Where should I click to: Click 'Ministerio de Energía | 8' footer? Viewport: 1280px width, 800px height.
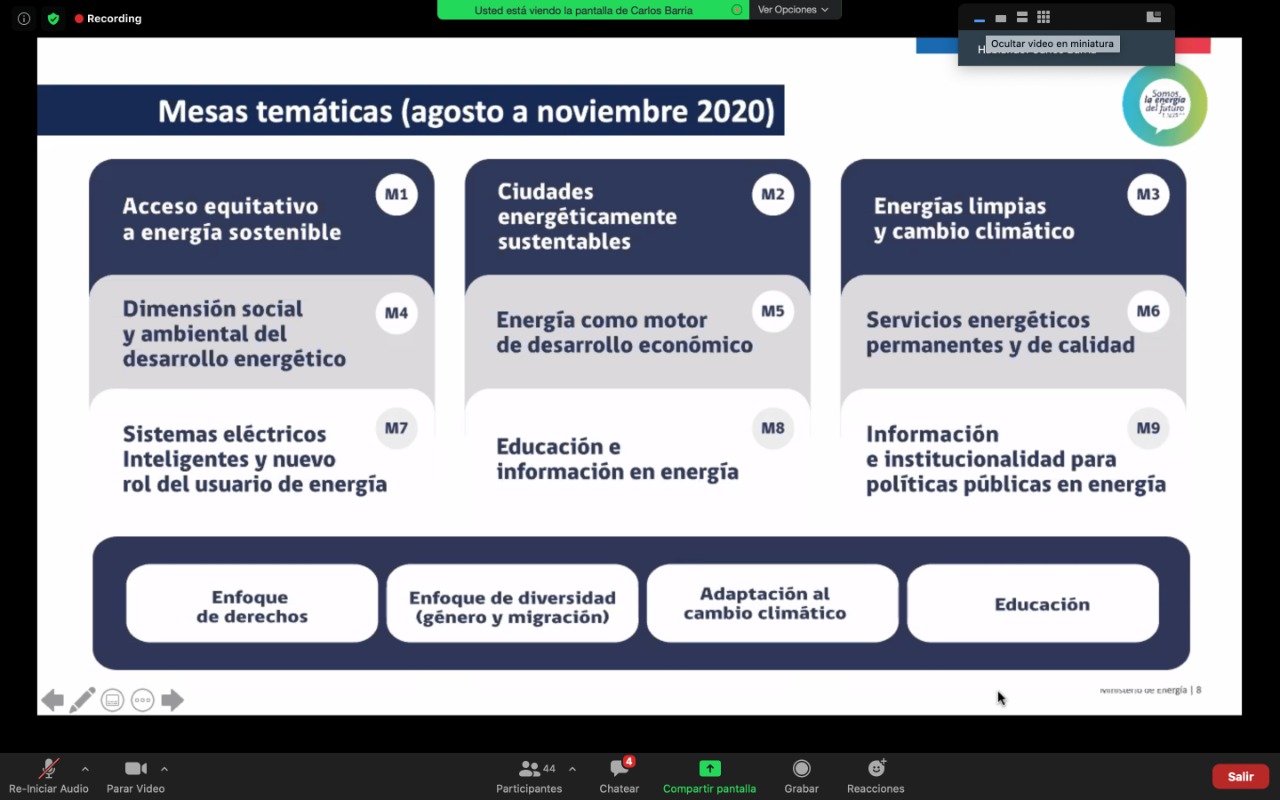1150,689
